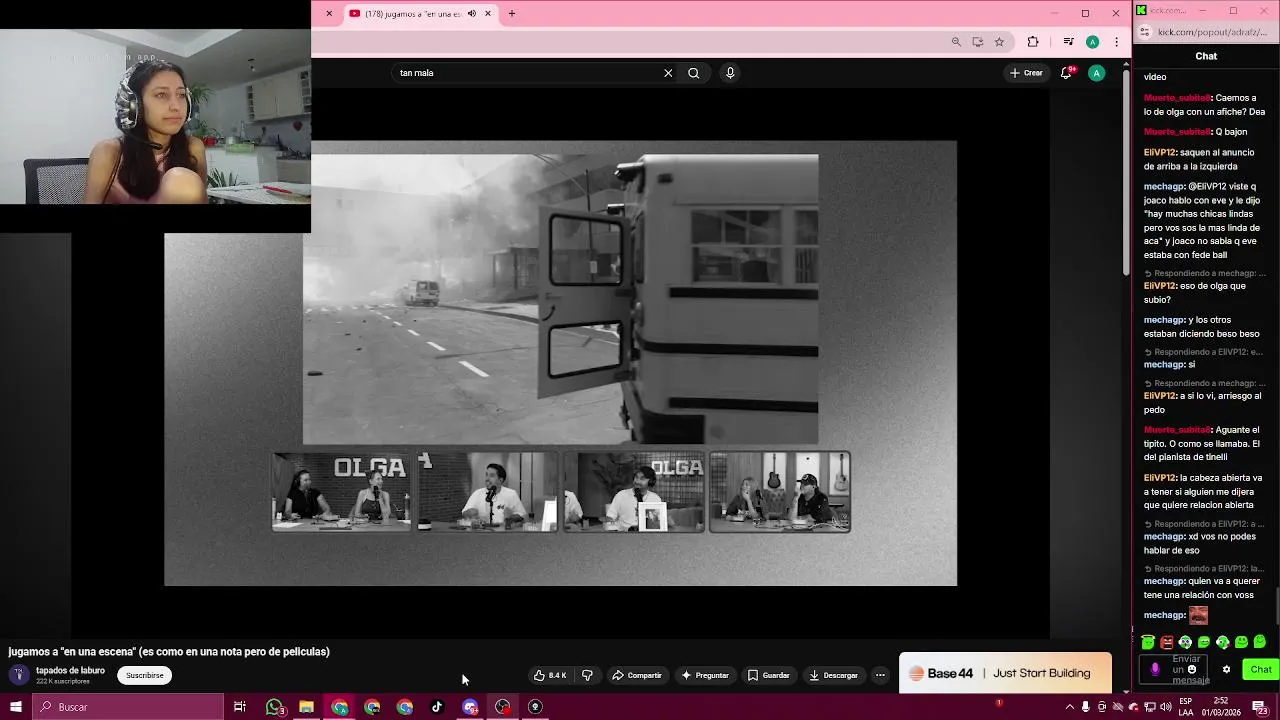1280x720 pixels.
Task: Open YouTube notifications bell
Action: (1066, 73)
